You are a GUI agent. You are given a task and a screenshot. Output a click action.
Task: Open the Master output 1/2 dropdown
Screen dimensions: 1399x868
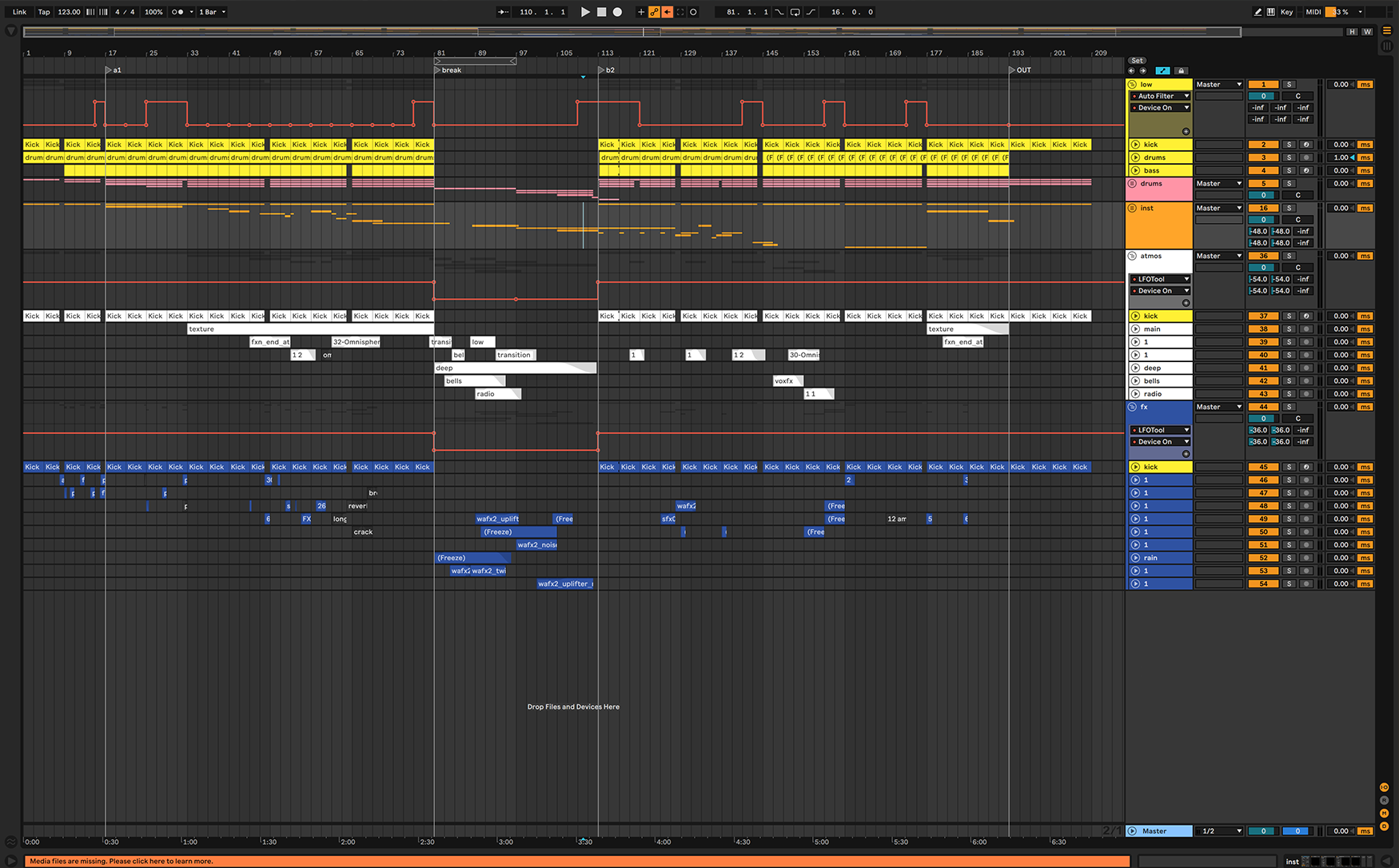[1219, 831]
